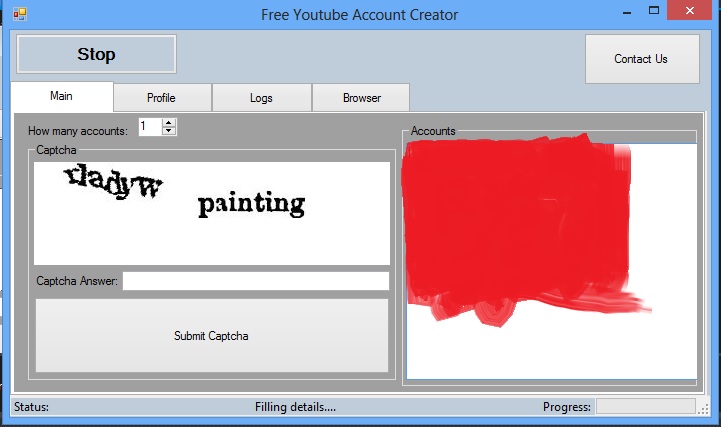
Task: Open the Logs tab
Action: (x=261, y=97)
